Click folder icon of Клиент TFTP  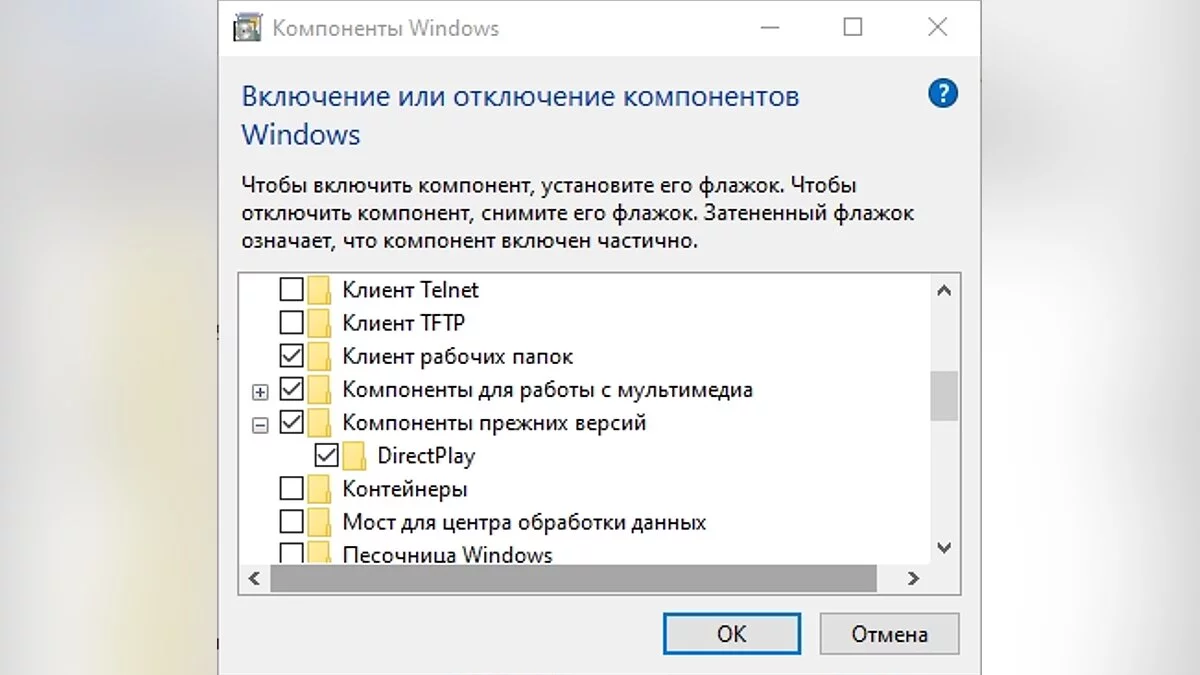click(x=319, y=323)
